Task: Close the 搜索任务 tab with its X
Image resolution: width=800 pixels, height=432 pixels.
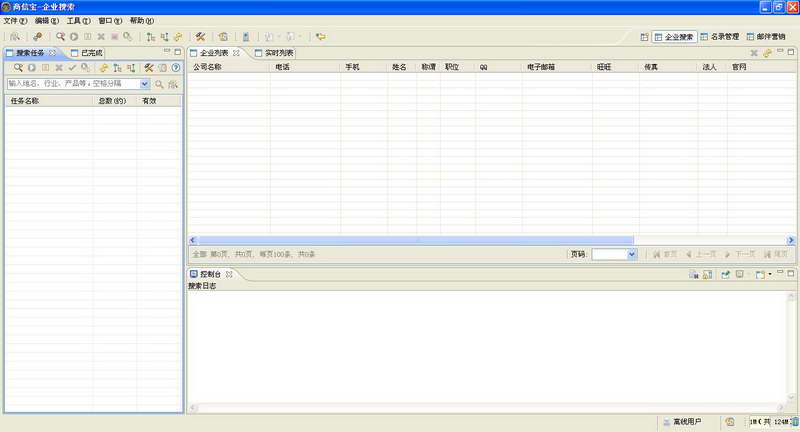Action: pos(52,53)
